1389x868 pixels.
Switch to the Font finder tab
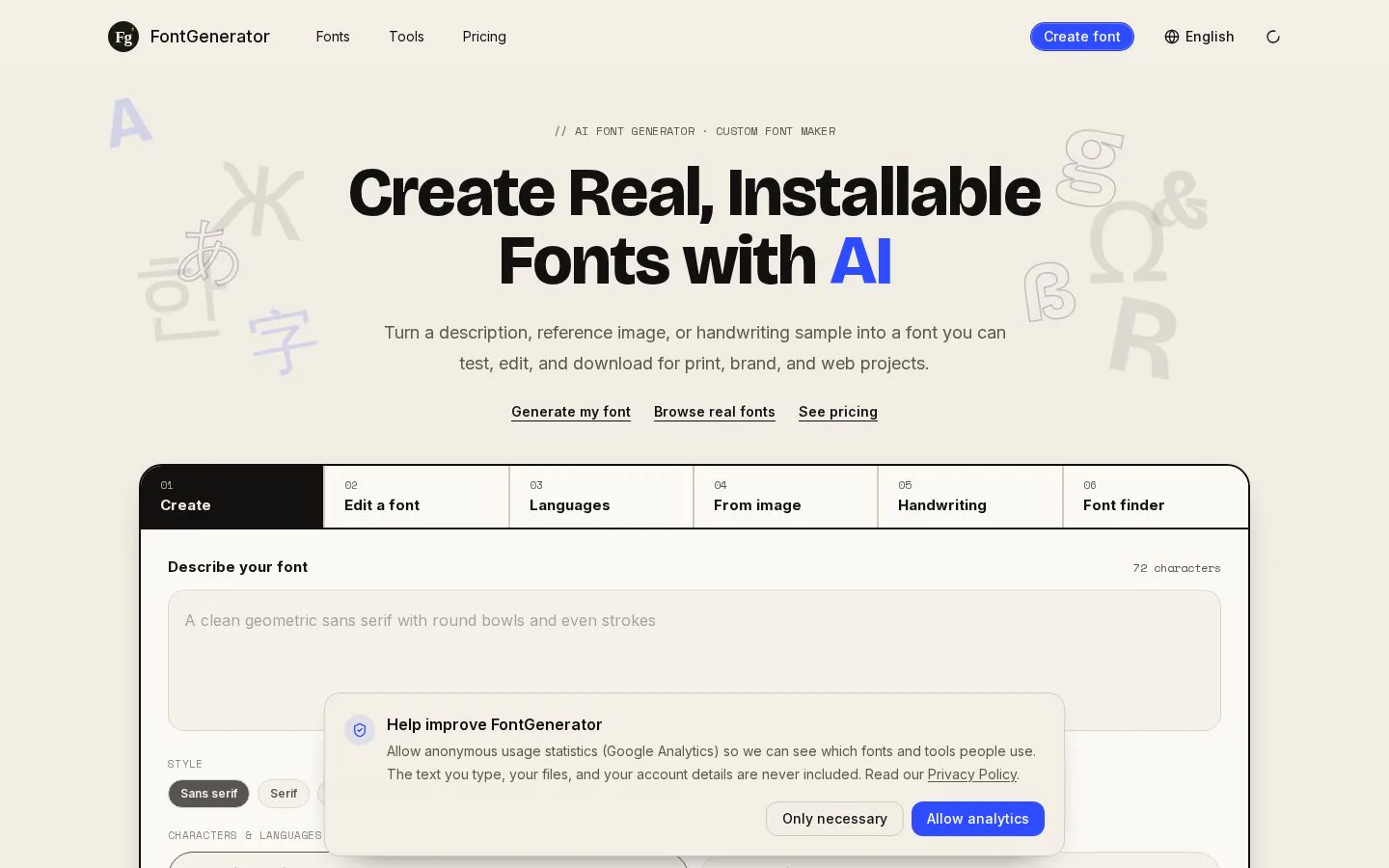coord(1156,497)
